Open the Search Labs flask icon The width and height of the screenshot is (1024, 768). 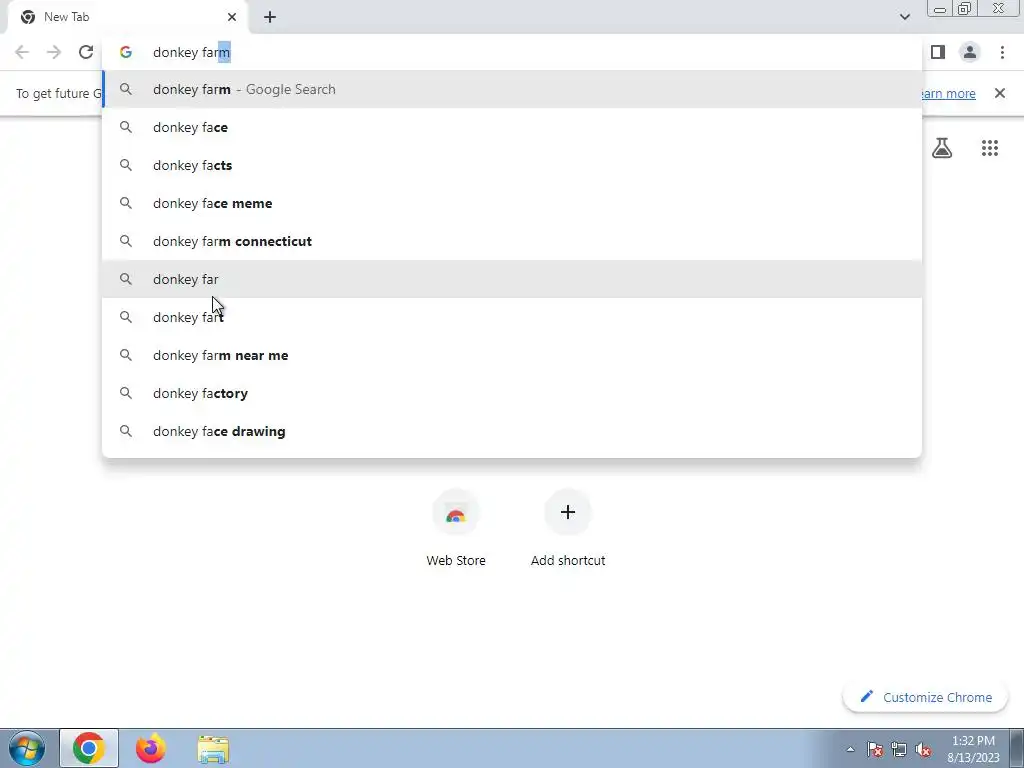pos(942,148)
